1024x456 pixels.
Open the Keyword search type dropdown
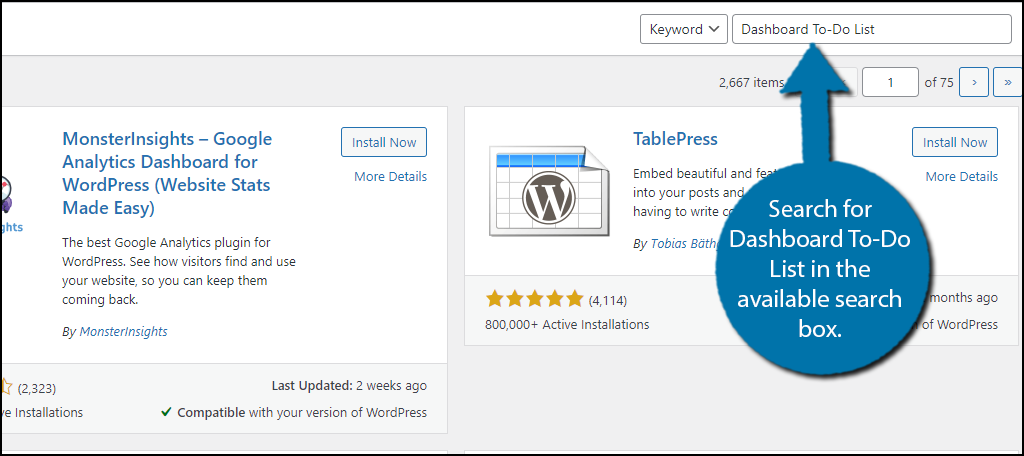coord(683,29)
